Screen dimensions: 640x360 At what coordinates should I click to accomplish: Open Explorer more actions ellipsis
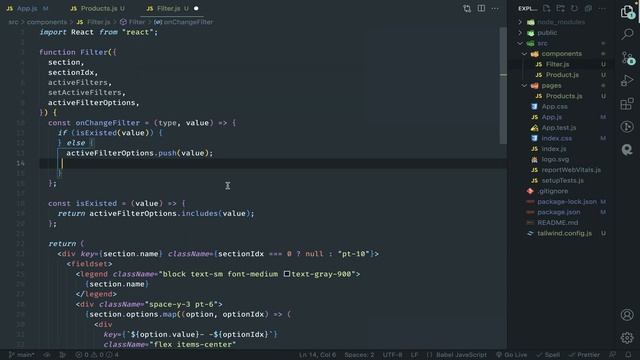pyautogui.click(x=602, y=9)
